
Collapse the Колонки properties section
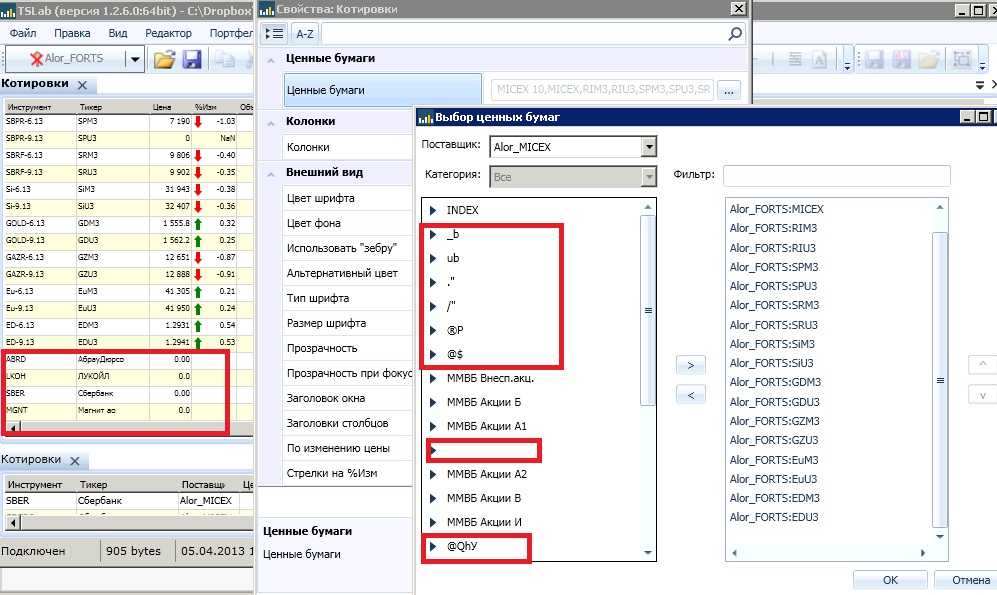point(270,122)
